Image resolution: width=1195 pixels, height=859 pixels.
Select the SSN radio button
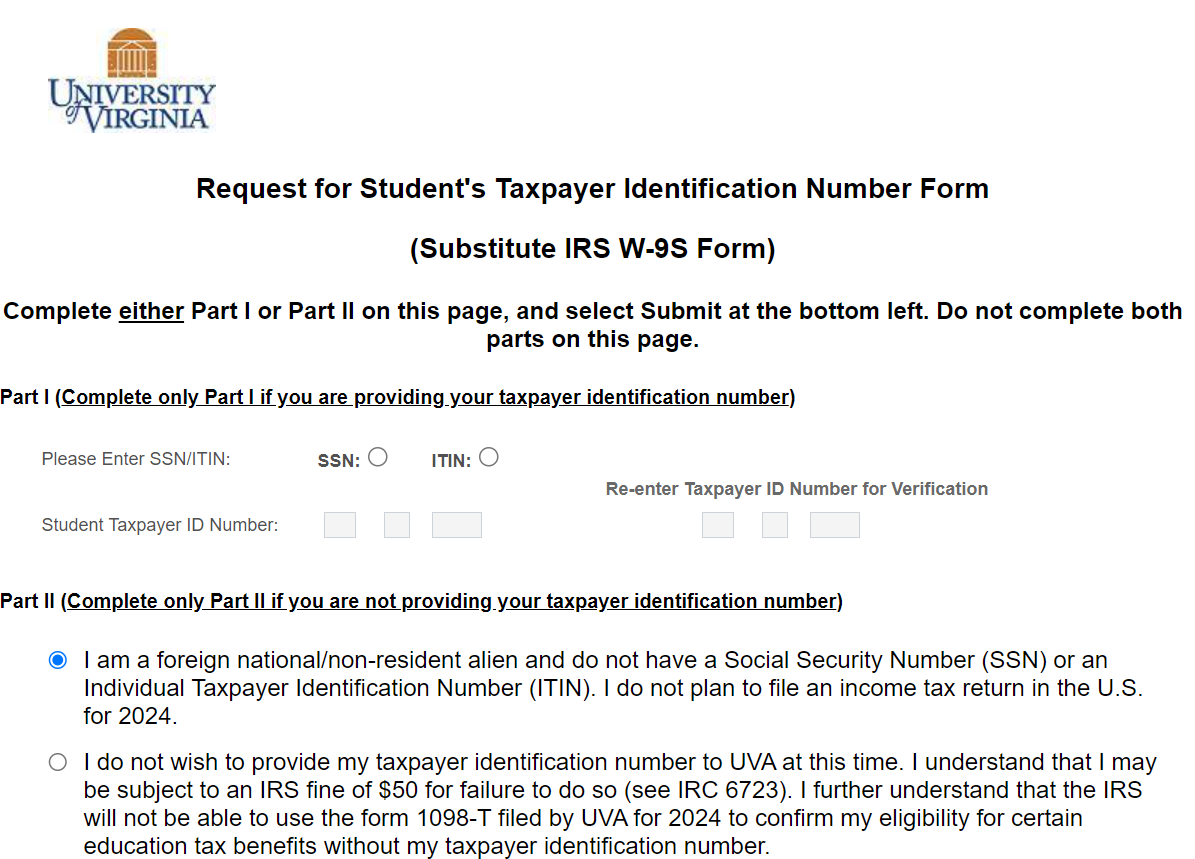tap(377, 457)
